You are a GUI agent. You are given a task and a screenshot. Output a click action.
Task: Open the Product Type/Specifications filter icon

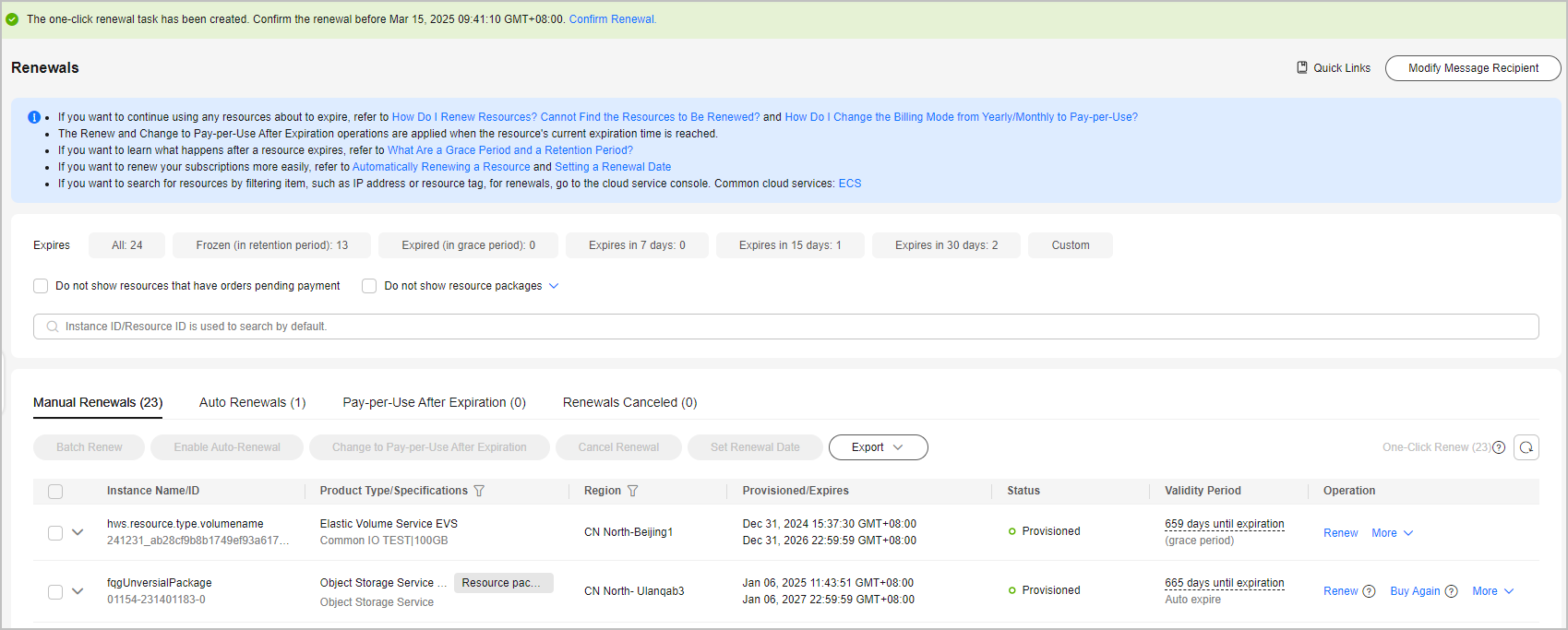tap(479, 491)
